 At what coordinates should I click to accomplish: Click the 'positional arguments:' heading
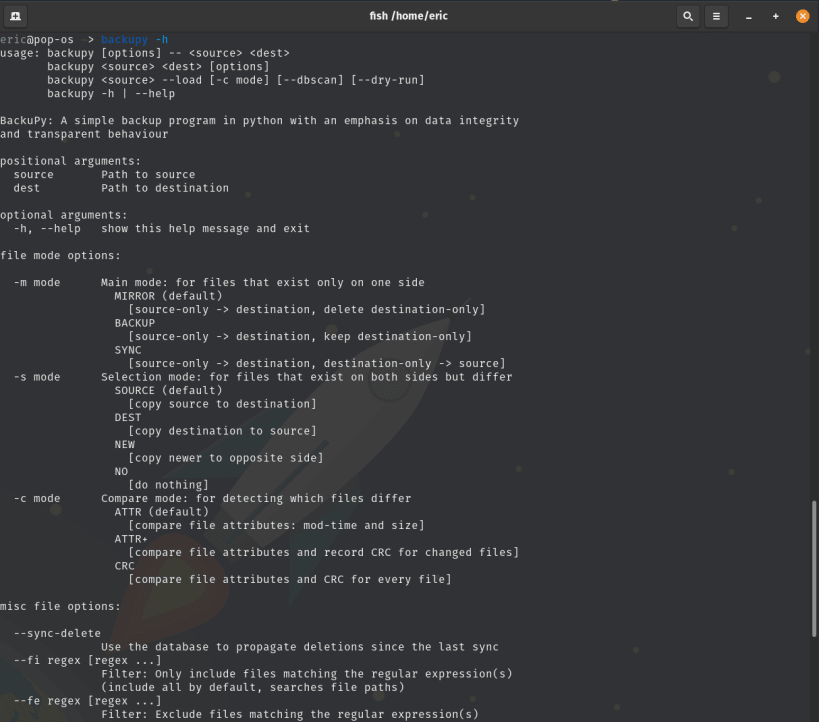71,161
